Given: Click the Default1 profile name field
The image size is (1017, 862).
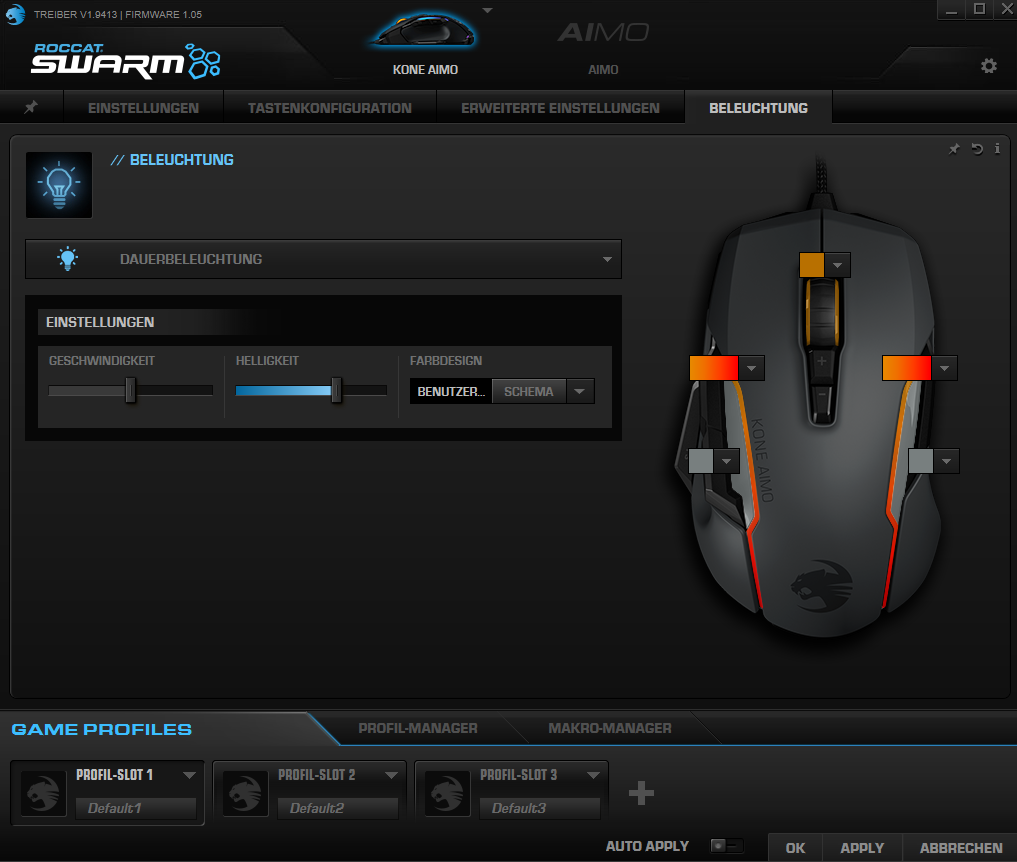Looking at the screenshot, I should 136,808.
